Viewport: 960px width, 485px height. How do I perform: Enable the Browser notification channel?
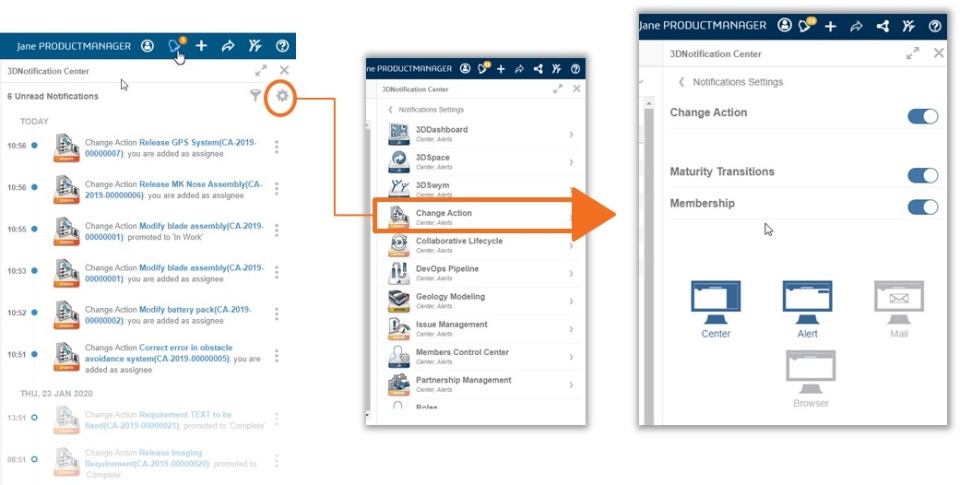(811, 379)
